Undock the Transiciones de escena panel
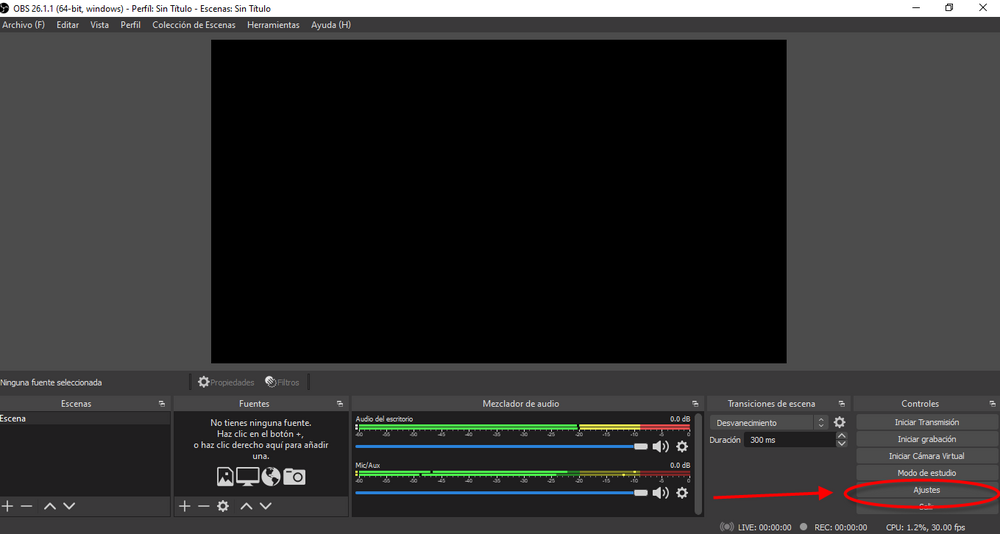The height and width of the screenshot is (534, 1000). tap(842, 404)
